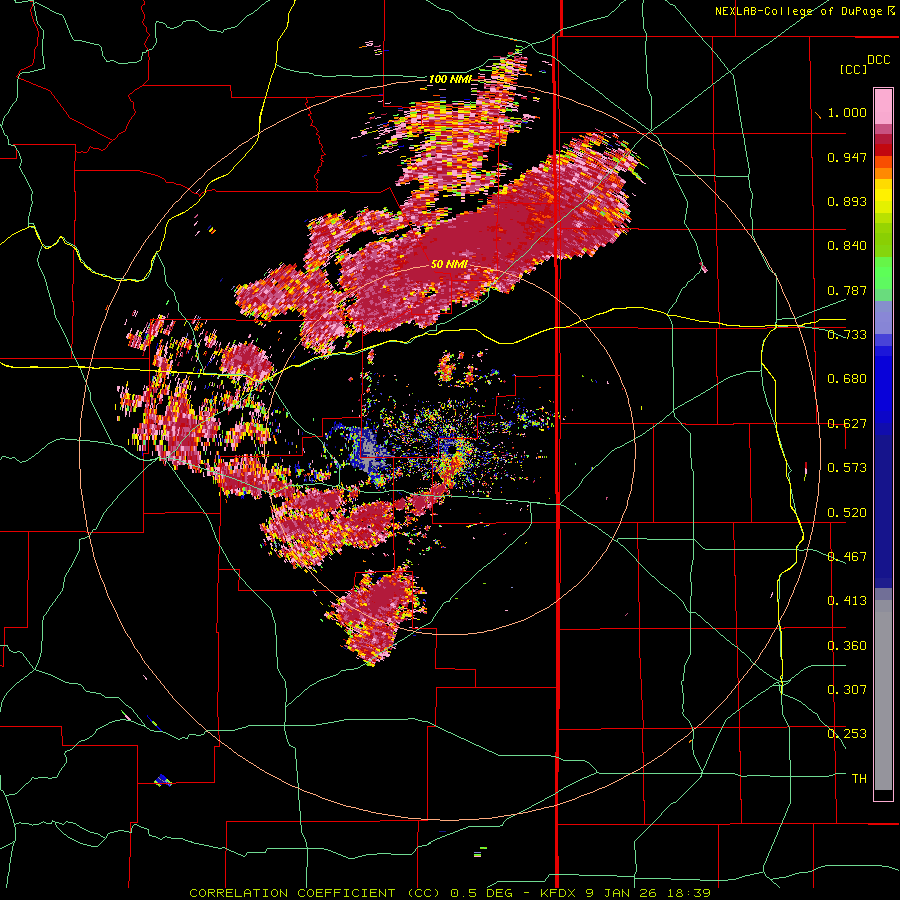900x900 pixels.
Task: Click the 100 NMI range ring label
Action: [449, 79]
